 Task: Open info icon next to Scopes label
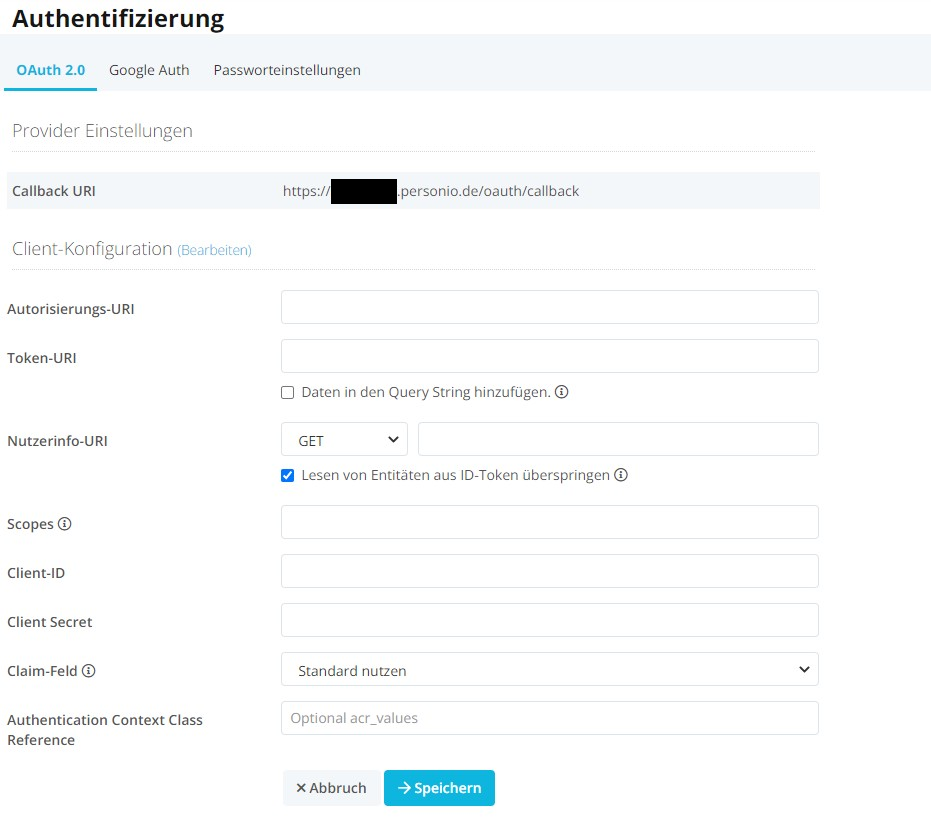(x=64, y=524)
